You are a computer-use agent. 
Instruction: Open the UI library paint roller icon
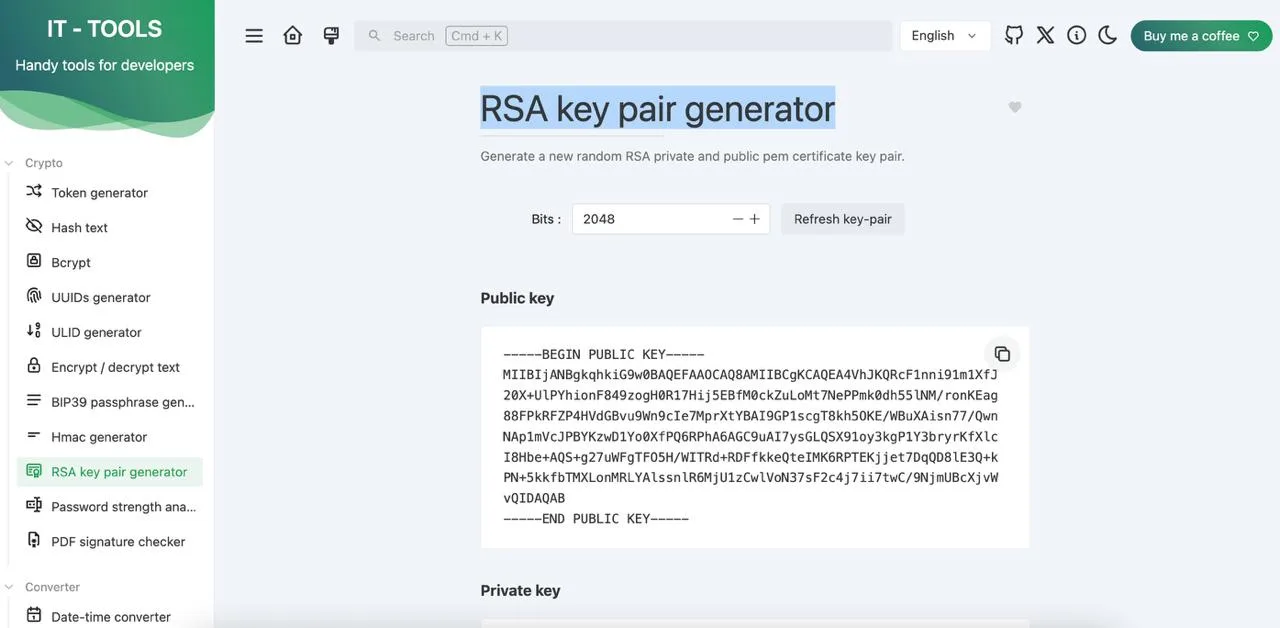(x=331, y=36)
